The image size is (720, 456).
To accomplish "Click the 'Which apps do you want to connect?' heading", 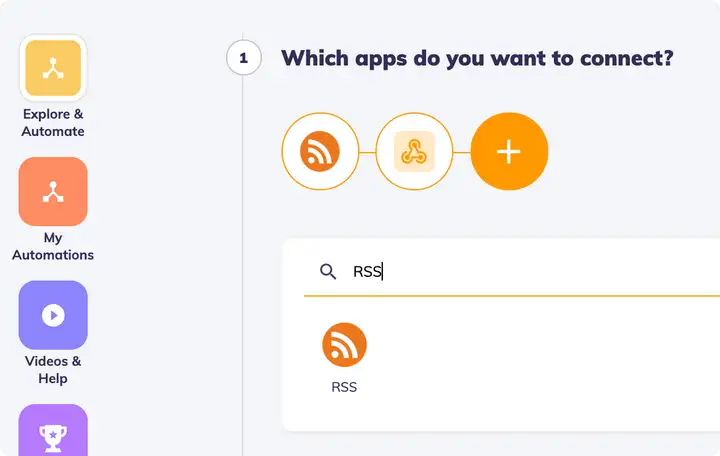I will [477, 58].
